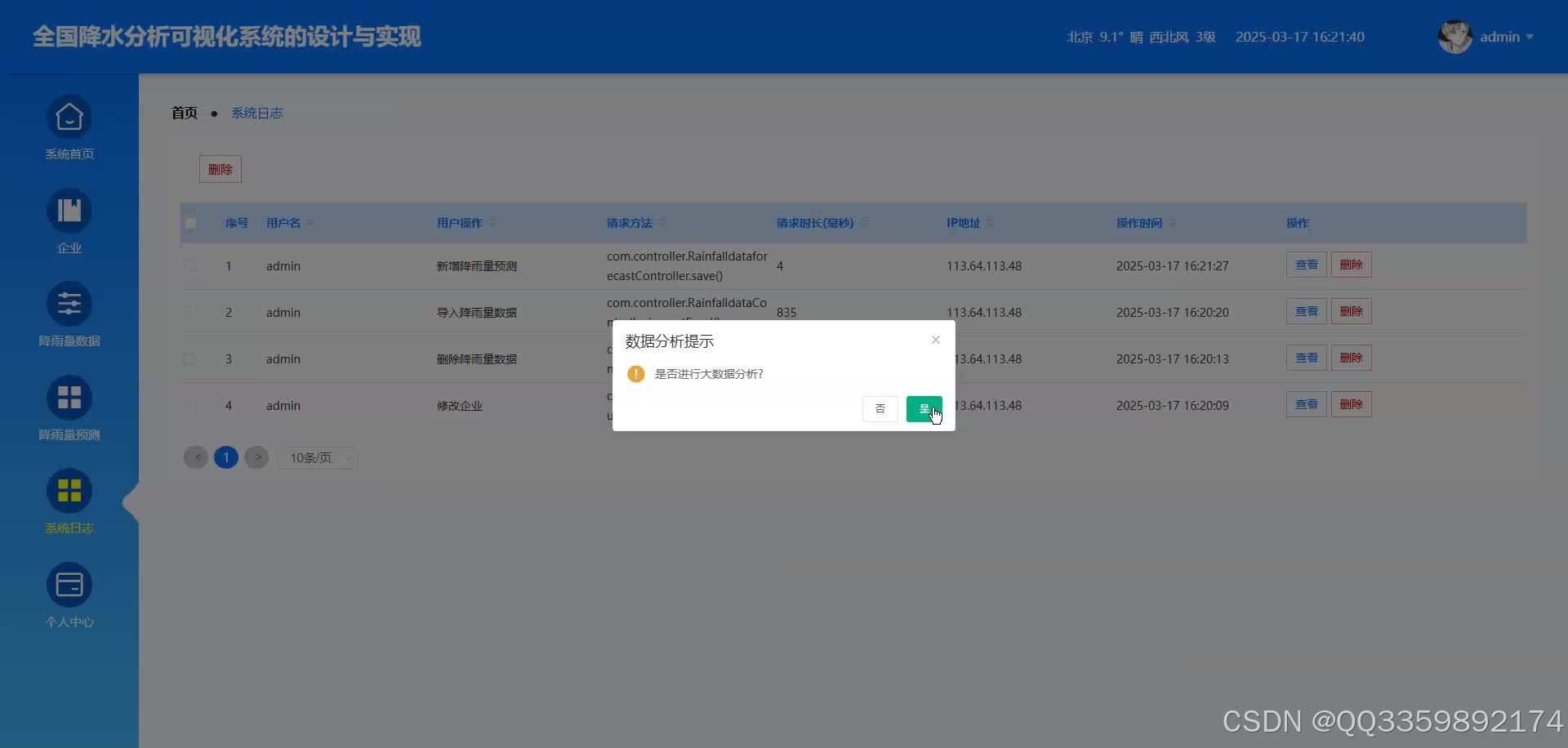Click the red 删除 button above the table
Image resolution: width=1568 pixels, height=748 pixels.
tap(220, 169)
